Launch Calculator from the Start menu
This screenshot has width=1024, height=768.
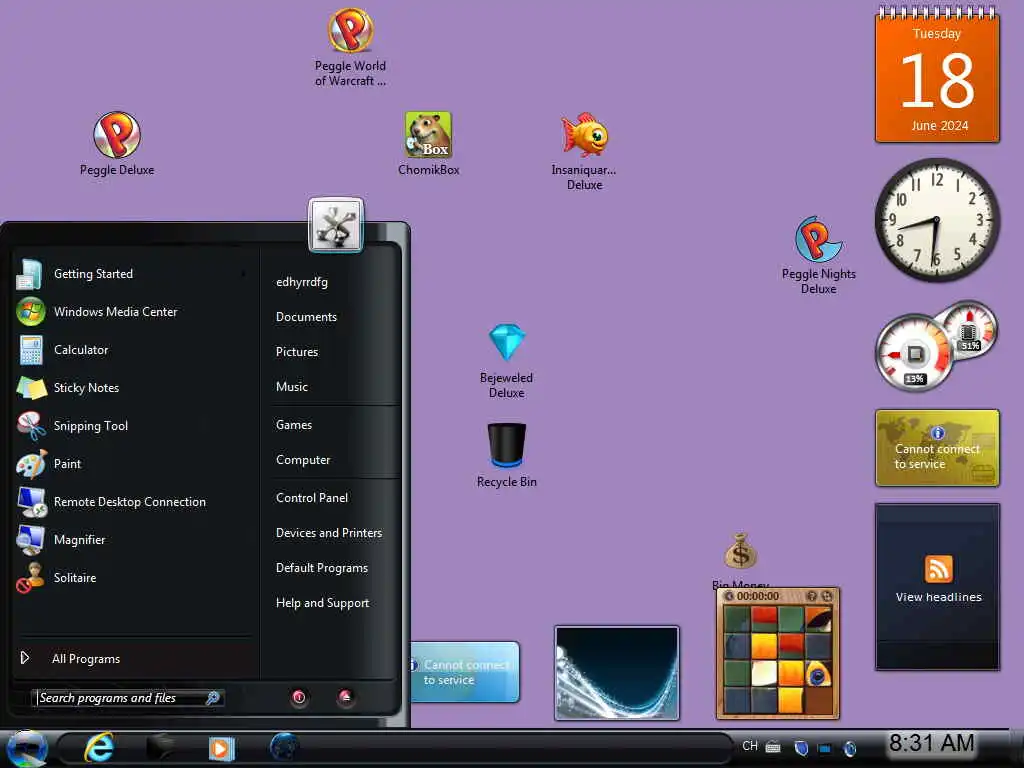131,350
